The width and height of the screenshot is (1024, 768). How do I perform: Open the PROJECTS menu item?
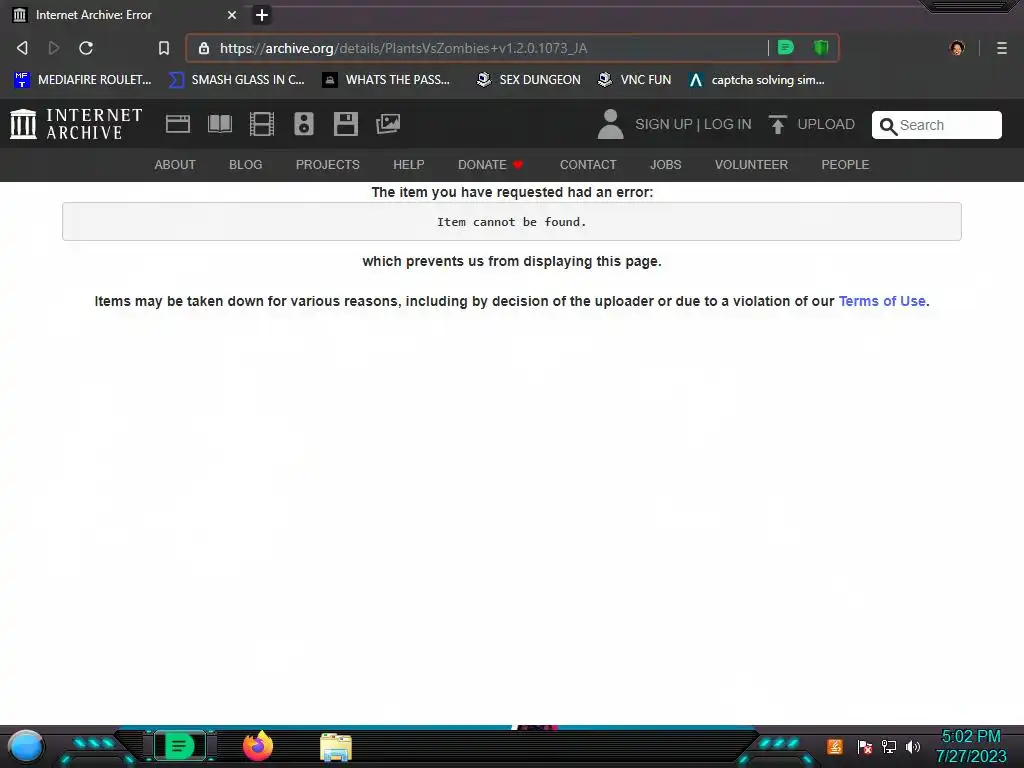pos(328,165)
